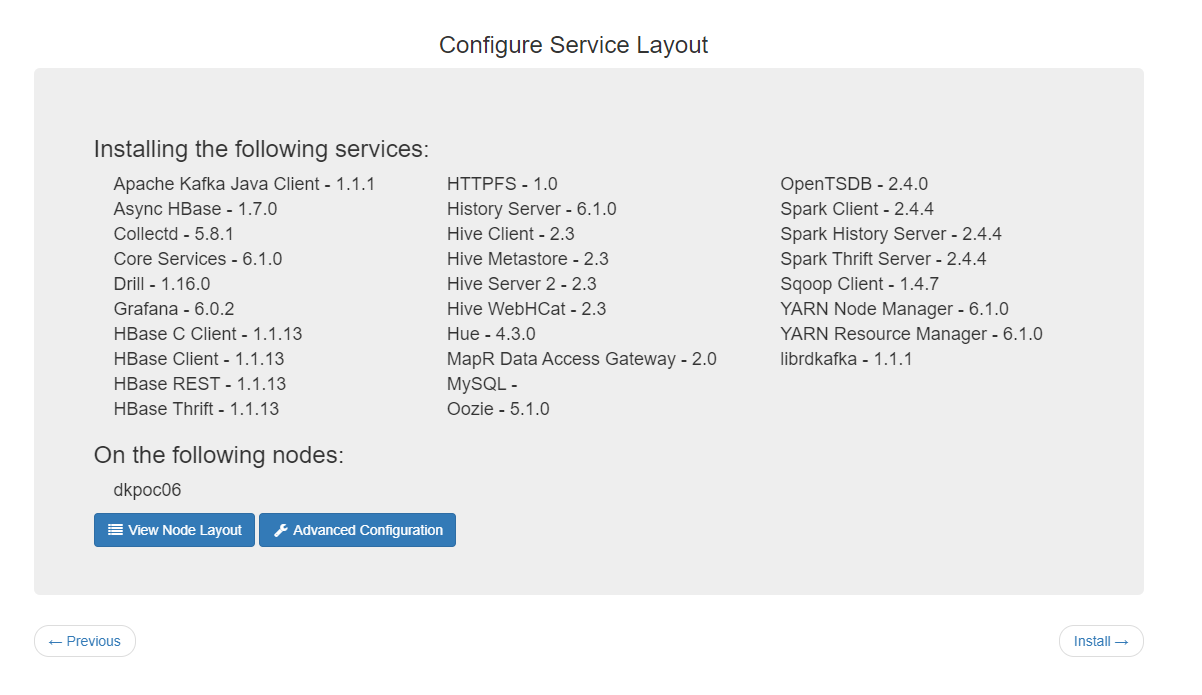
Task: Select the MapR Data Access Gateway entry
Action: (581, 359)
